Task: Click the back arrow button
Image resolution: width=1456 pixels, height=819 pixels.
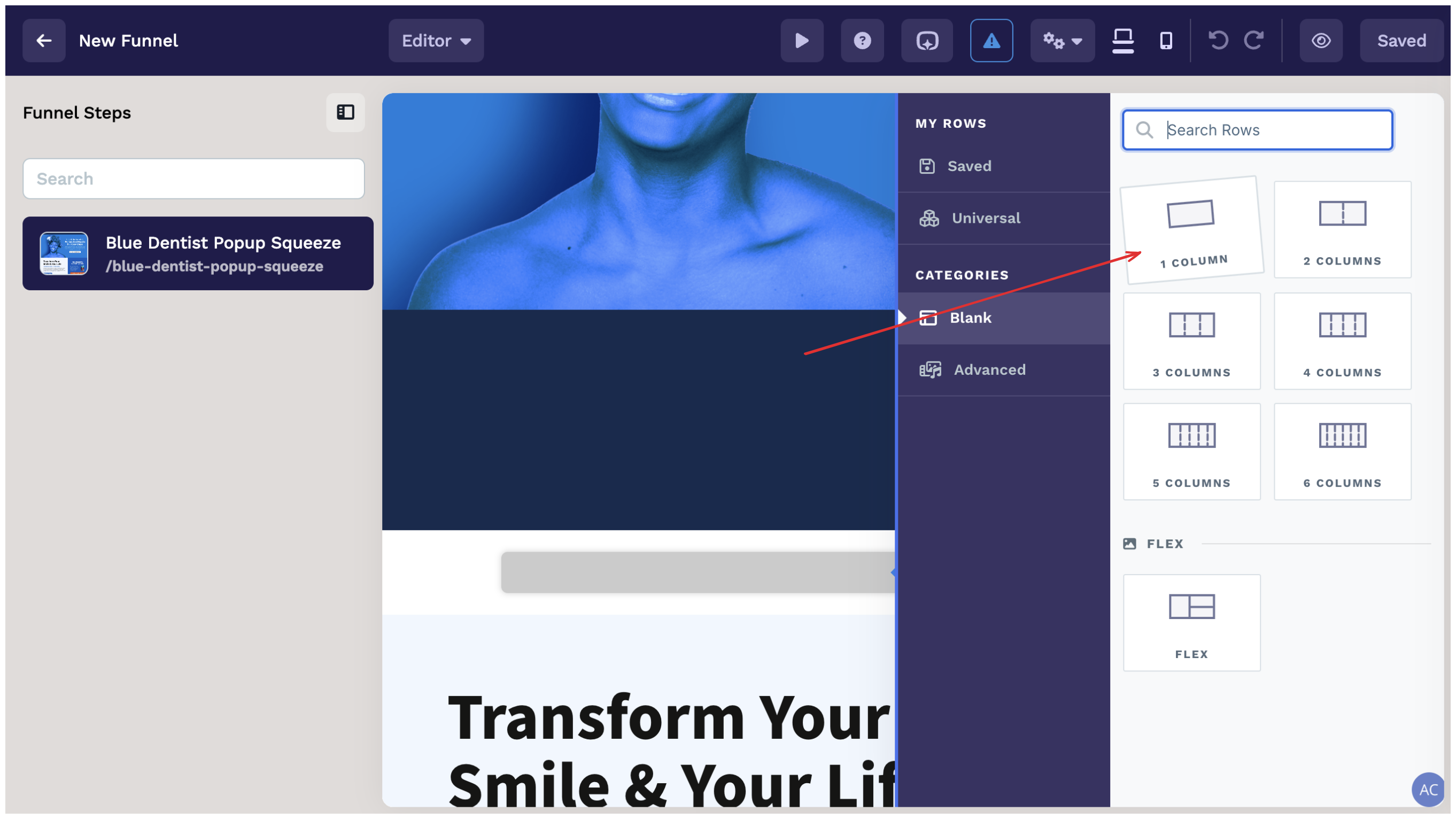Action: tap(43, 40)
